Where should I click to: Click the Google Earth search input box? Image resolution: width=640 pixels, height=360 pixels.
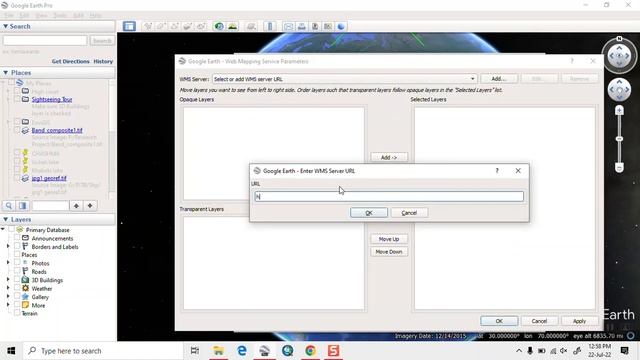(x=45, y=40)
